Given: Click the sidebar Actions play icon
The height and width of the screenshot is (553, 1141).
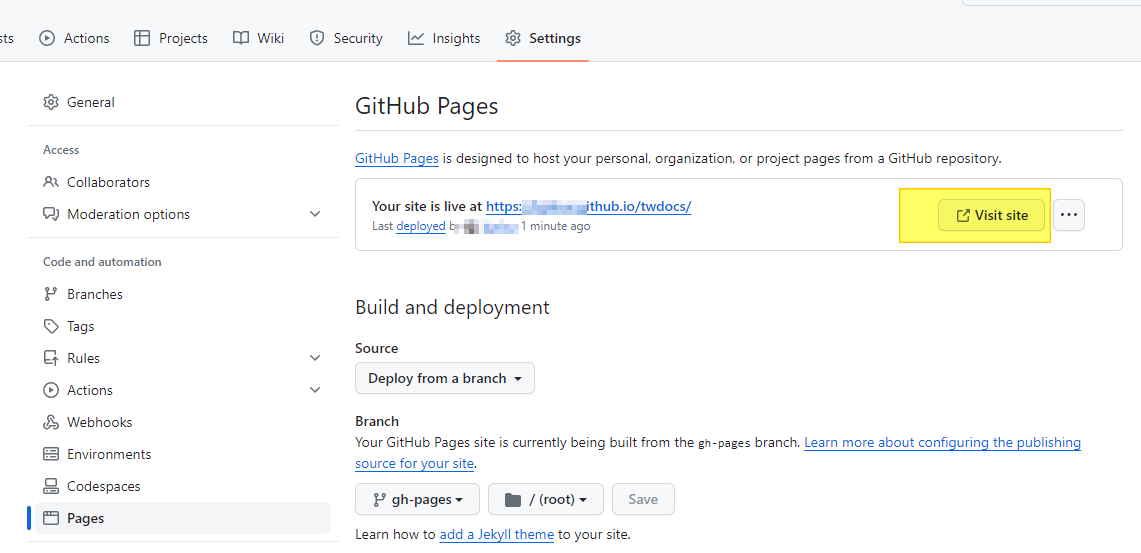Looking at the screenshot, I should pyautogui.click(x=50, y=390).
